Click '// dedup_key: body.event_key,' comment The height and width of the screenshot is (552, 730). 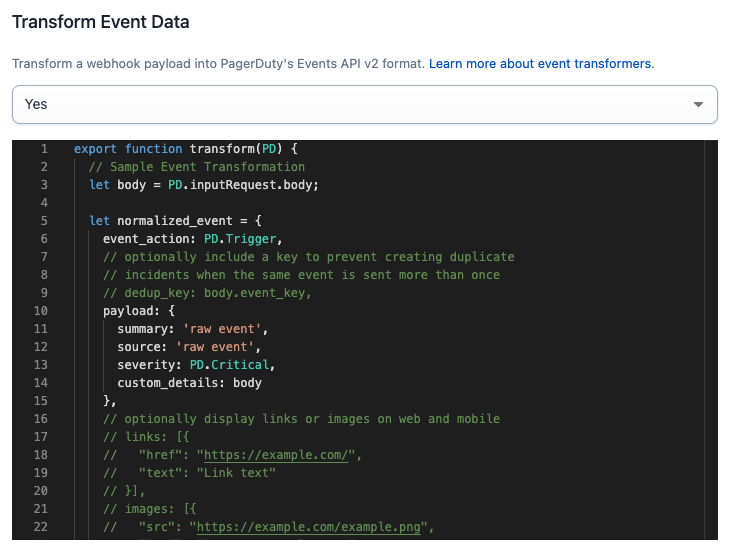pyautogui.click(x=207, y=293)
